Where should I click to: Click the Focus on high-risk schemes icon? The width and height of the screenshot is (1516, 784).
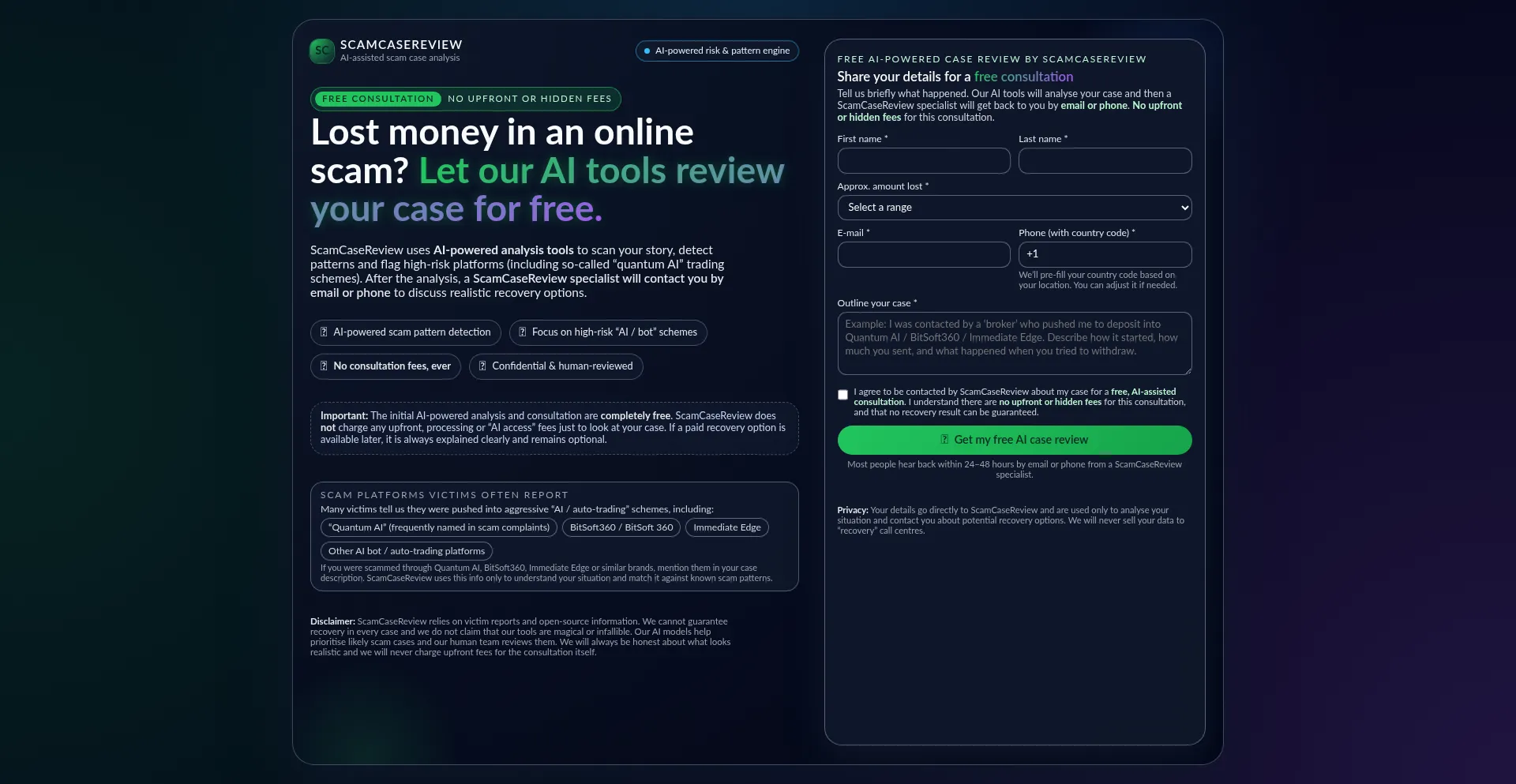point(523,332)
